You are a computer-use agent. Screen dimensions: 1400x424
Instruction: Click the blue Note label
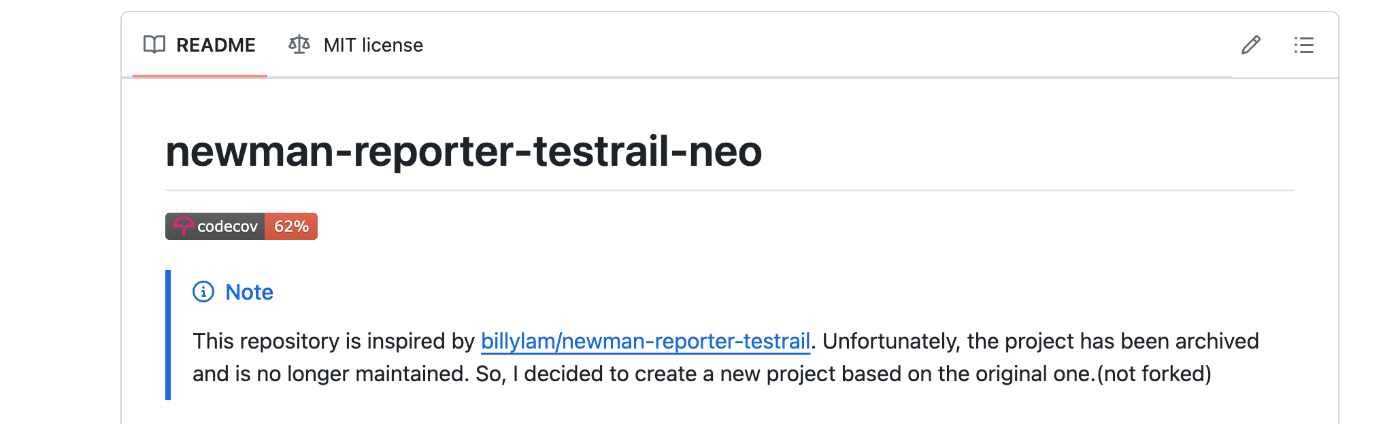click(x=249, y=292)
